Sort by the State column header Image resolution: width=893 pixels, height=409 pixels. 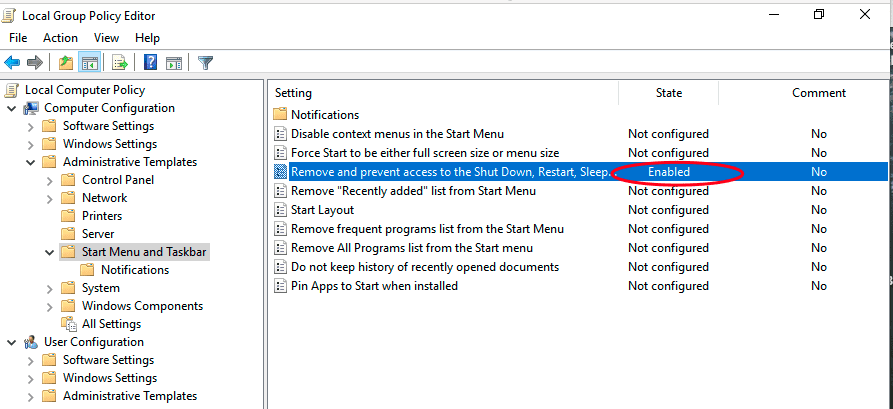[669, 93]
